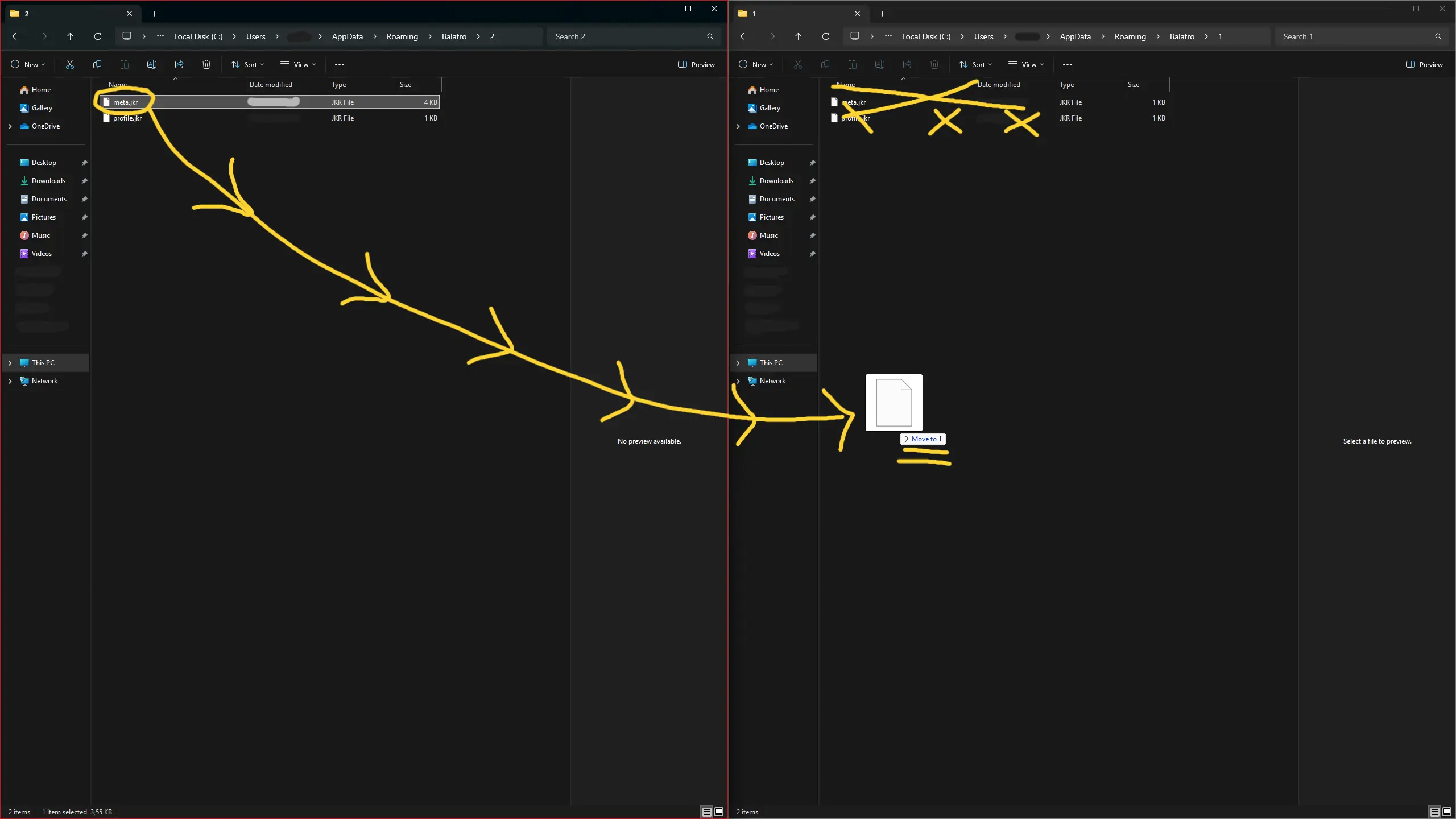Click Balatro breadcrumb in window 1
The height and width of the screenshot is (819, 1456).
click(x=1182, y=36)
